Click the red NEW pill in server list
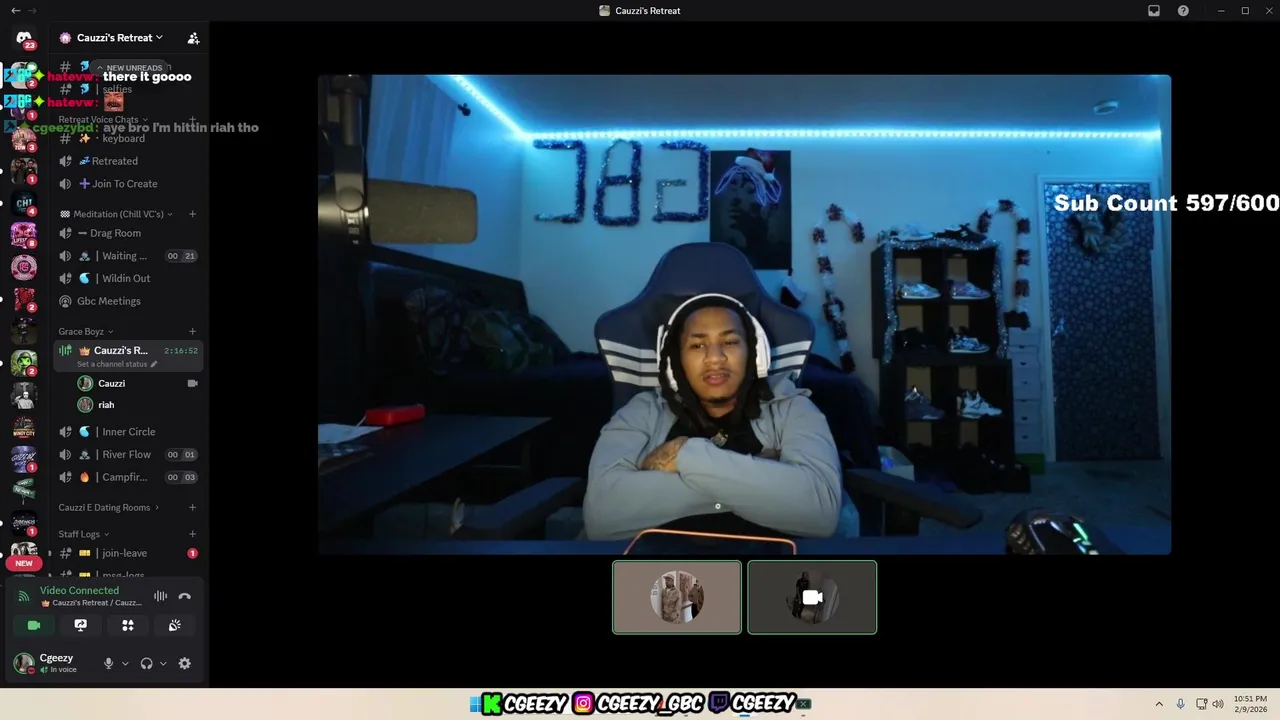Screen dimensions: 1280x720 (x=24, y=563)
